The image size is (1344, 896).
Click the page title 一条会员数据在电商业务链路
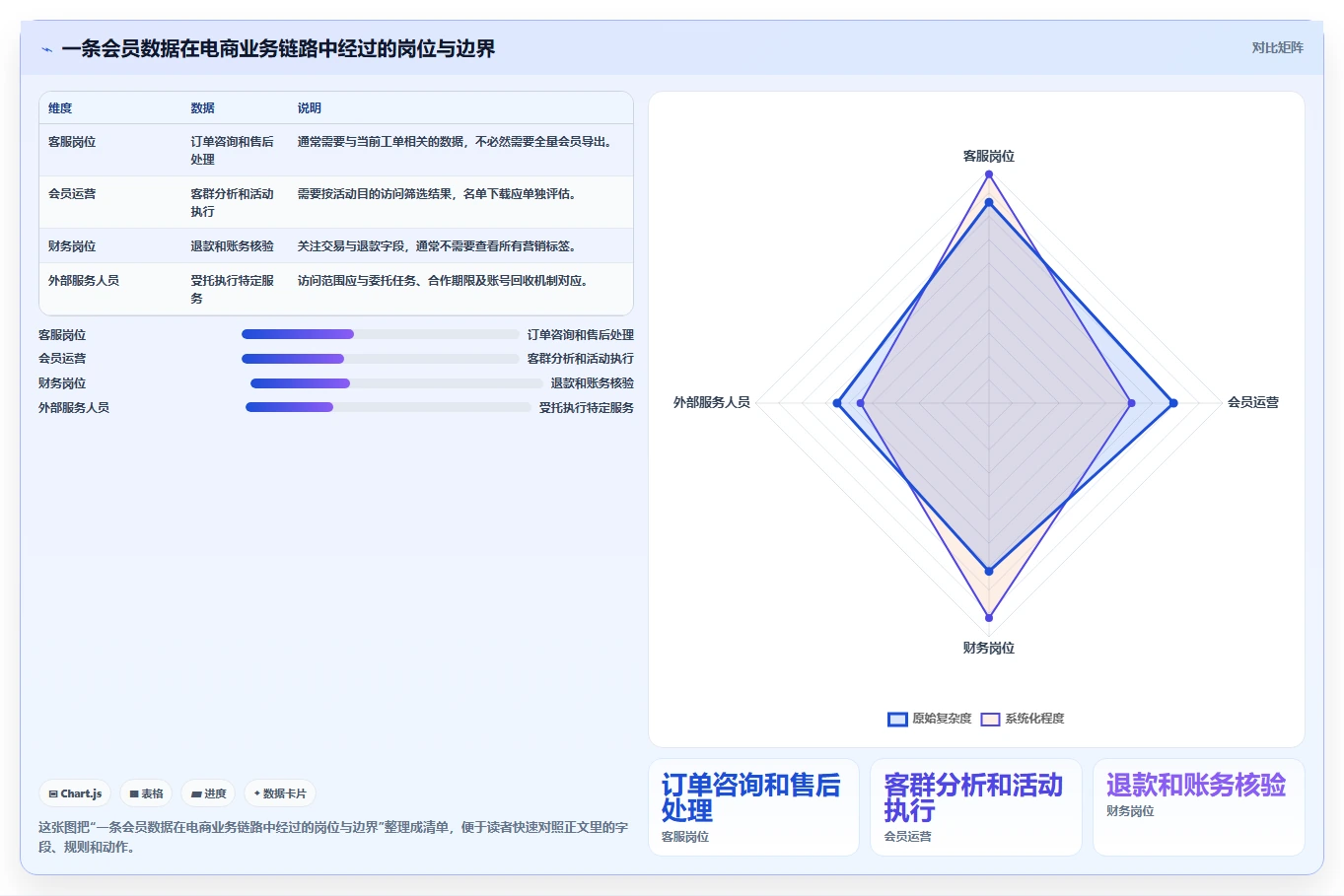tap(278, 48)
